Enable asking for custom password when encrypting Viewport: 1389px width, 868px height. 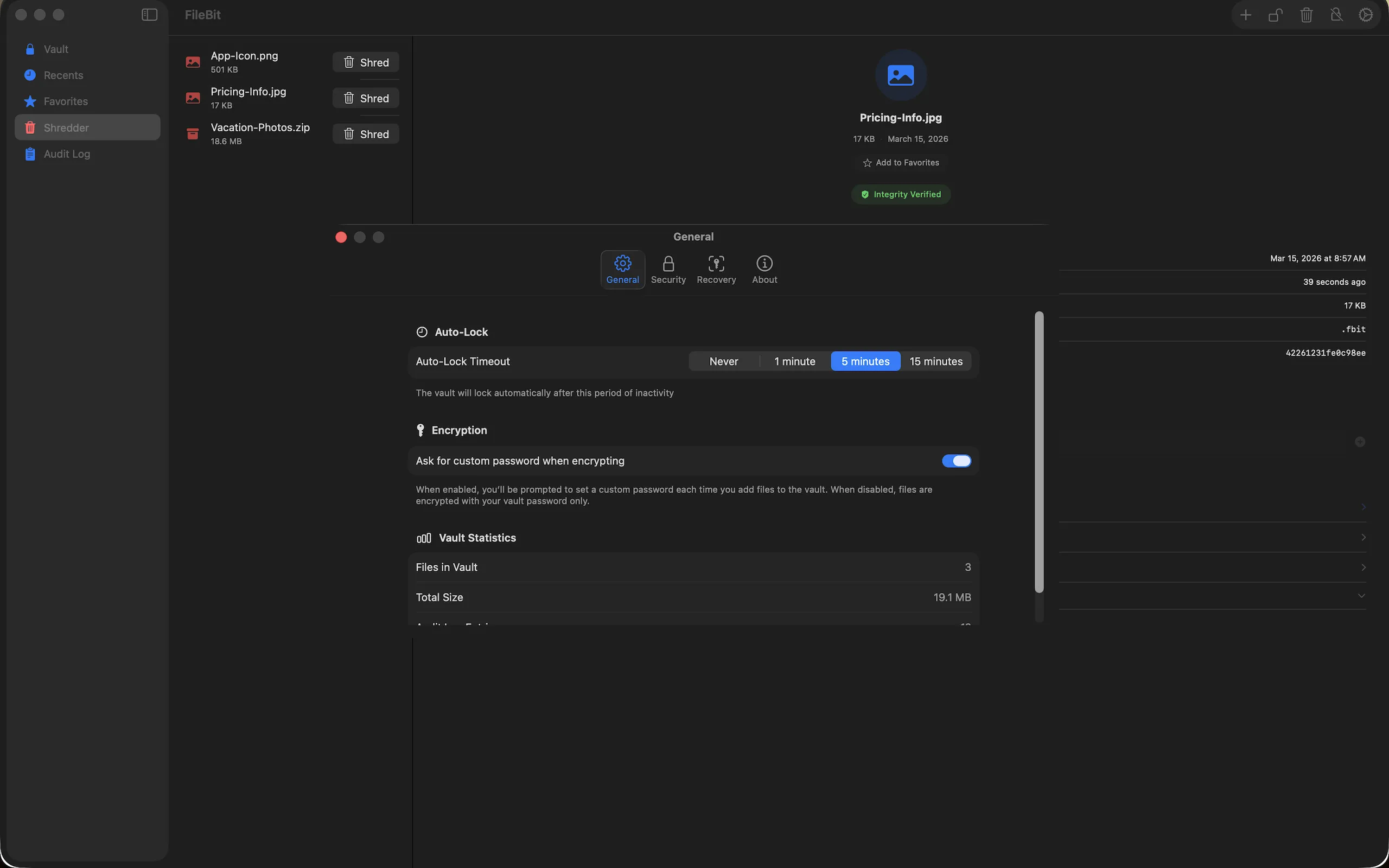(x=956, y=461)
